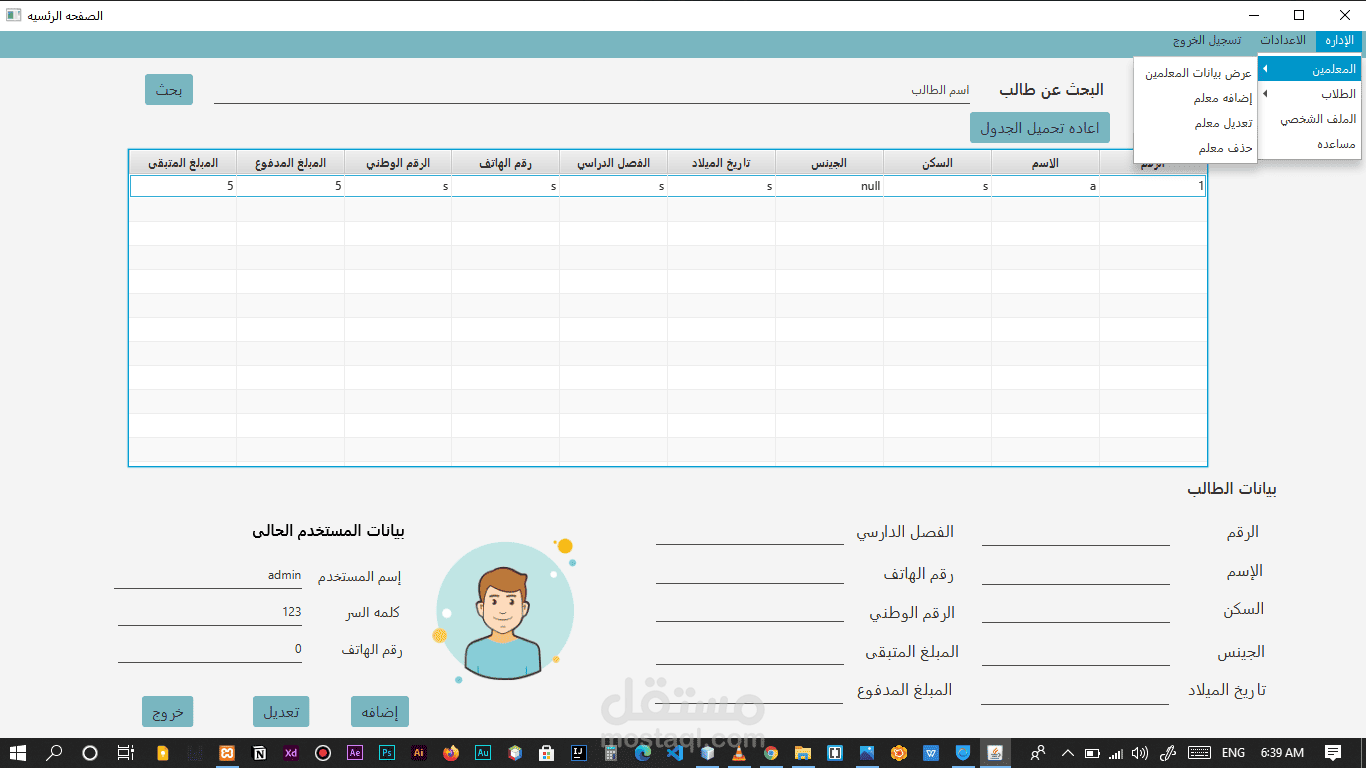Click the إضافه button
1366x768 pixels.
click(380, 712)
